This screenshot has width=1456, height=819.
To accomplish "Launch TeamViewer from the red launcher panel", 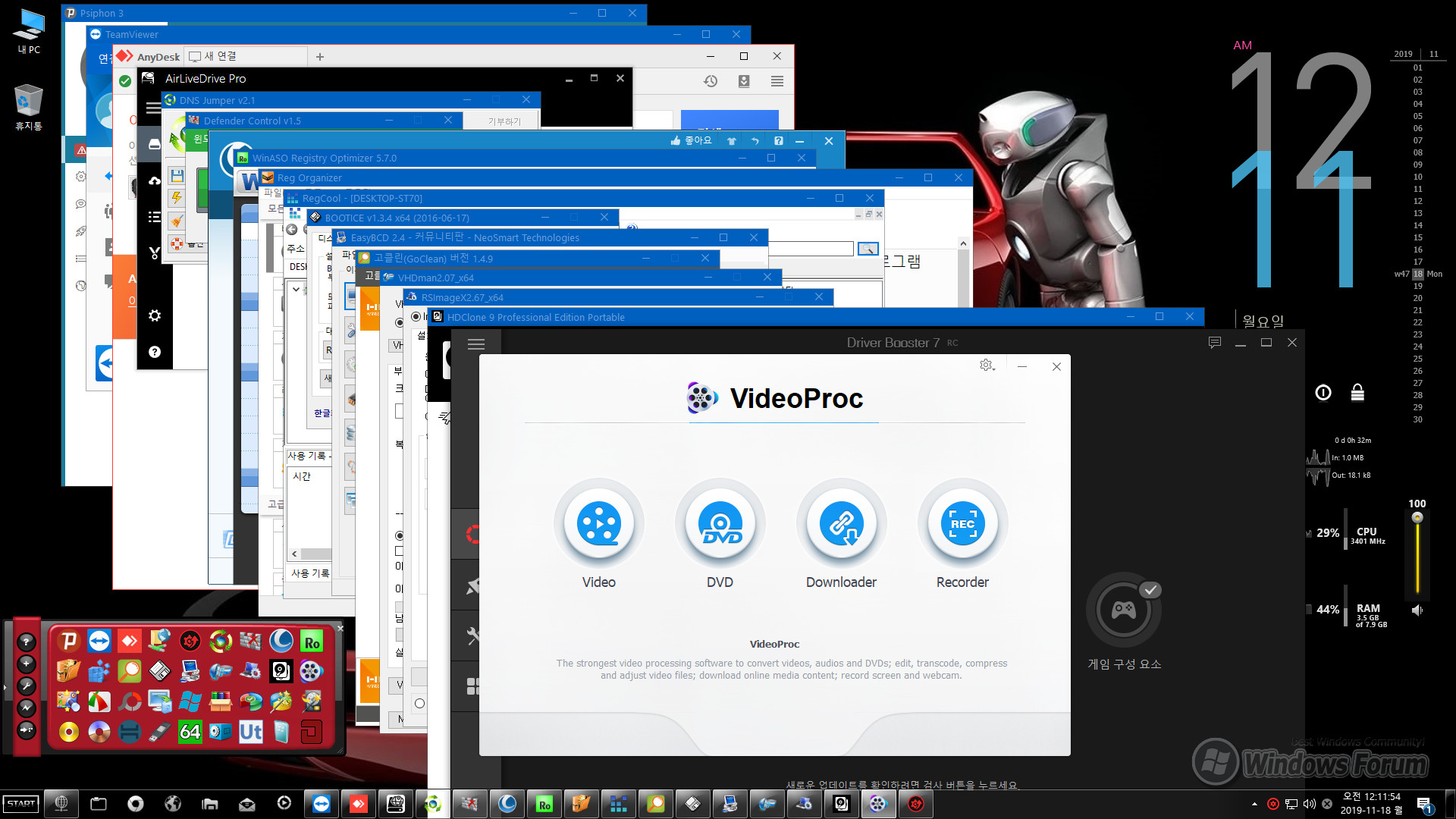I will click(99, 642).
